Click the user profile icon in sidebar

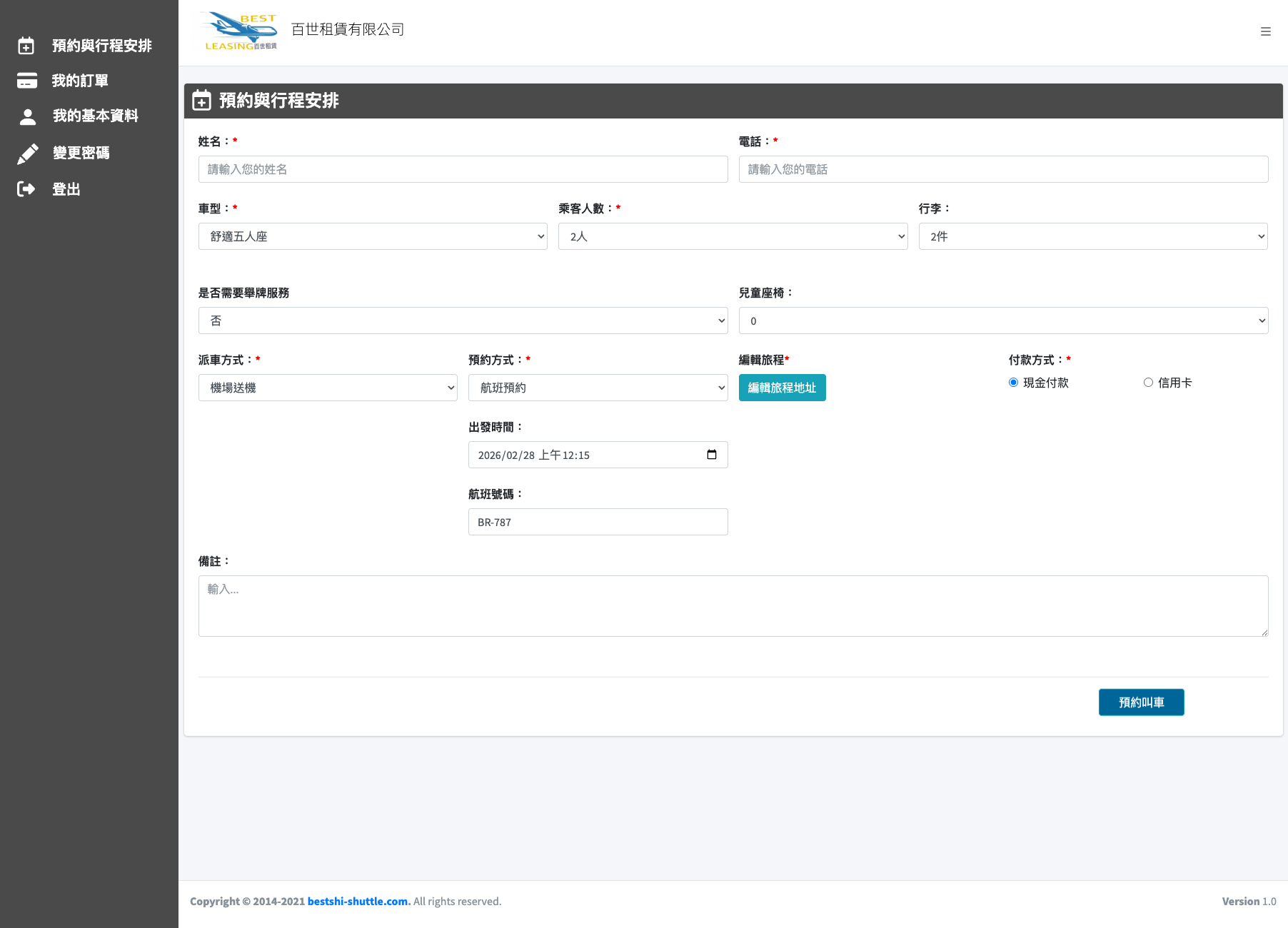(28, 116)
